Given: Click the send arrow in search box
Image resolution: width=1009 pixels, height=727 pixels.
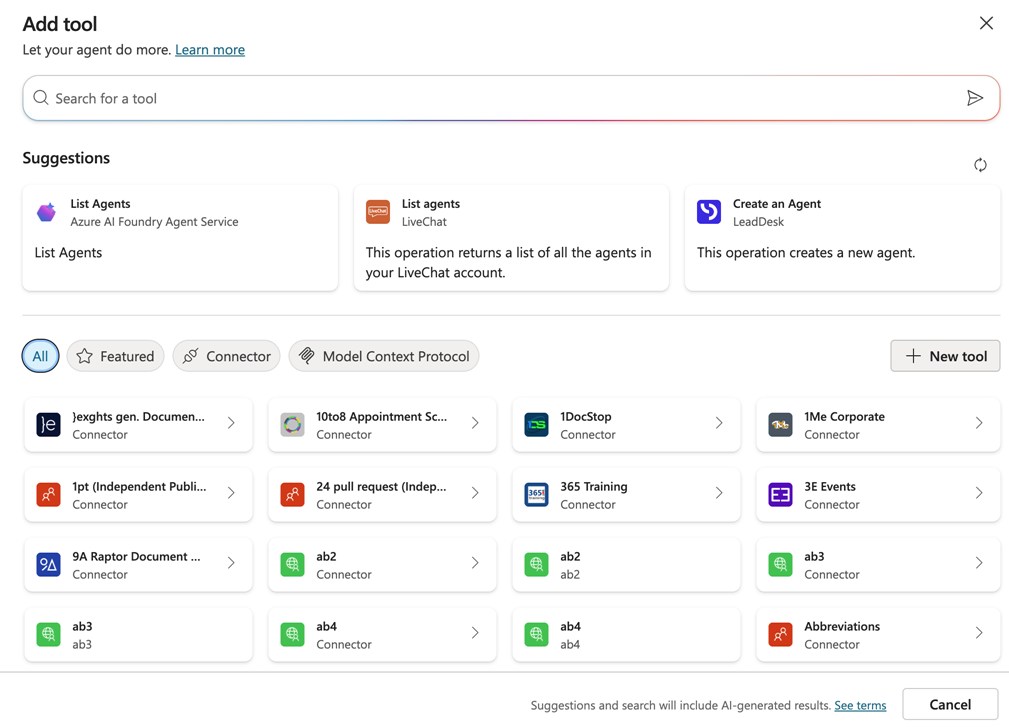Looking at the screenshot, I should [x=974, y=98].
